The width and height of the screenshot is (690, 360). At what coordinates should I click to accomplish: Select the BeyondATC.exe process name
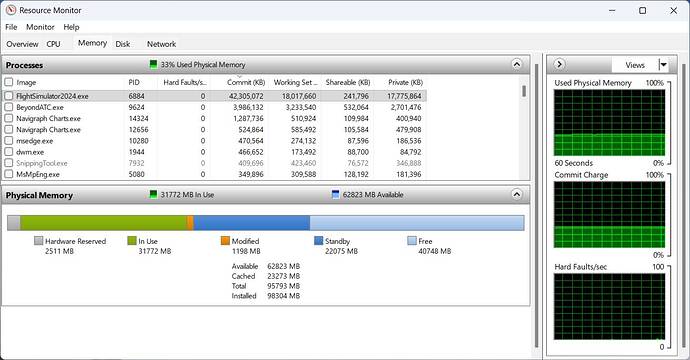(40, 107)
